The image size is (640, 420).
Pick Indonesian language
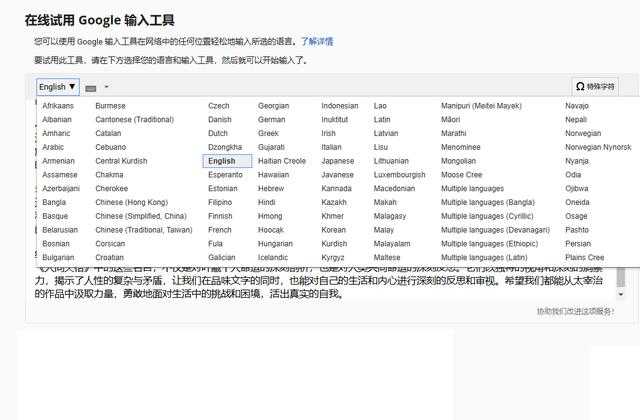pyautogui.click(x=340, y=106)
